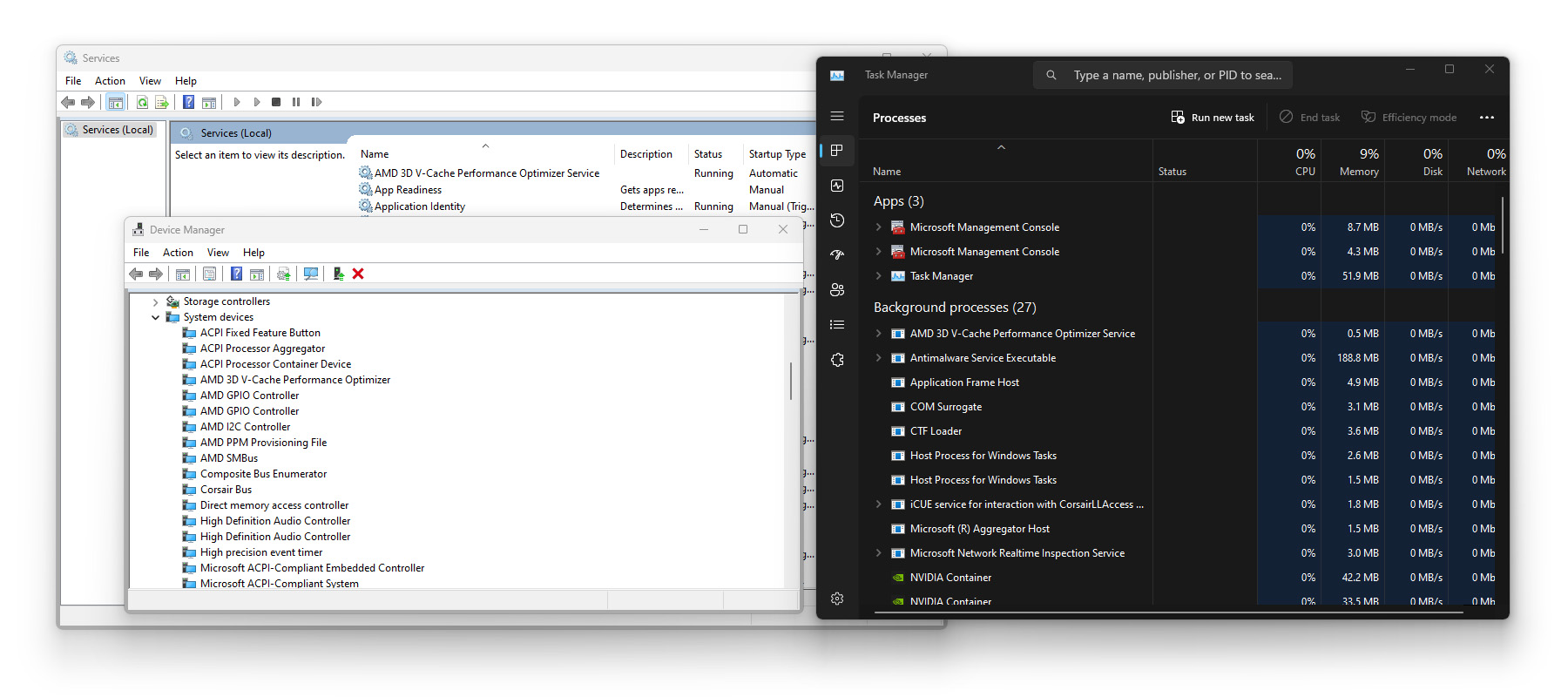This screenshot has width=1568, height=697.
Task: Open File menu in Device Manager
Action: [x=141, y=253]
